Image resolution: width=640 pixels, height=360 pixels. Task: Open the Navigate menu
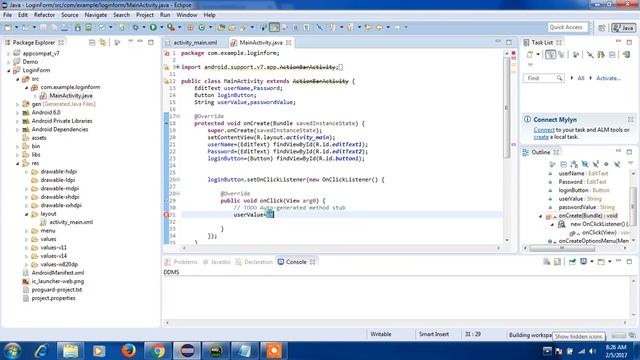click(96, 15)
